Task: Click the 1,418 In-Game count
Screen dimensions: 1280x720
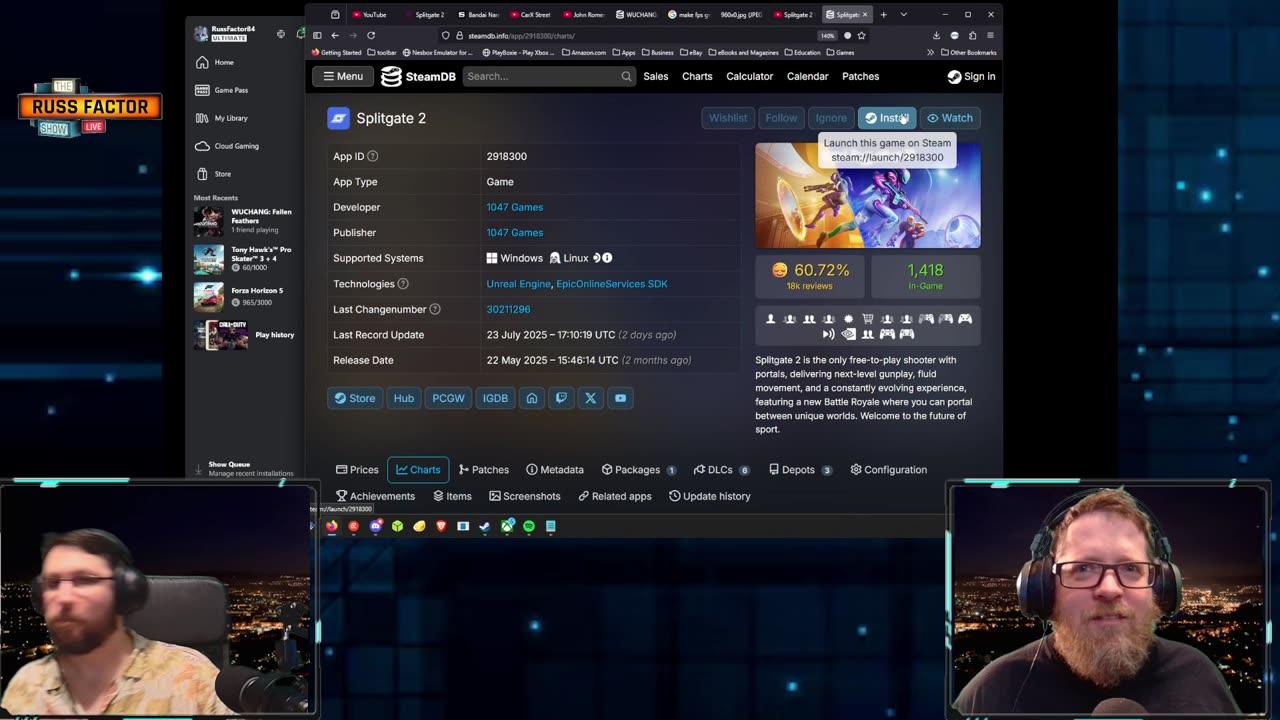Action: [x=925, y=276]
